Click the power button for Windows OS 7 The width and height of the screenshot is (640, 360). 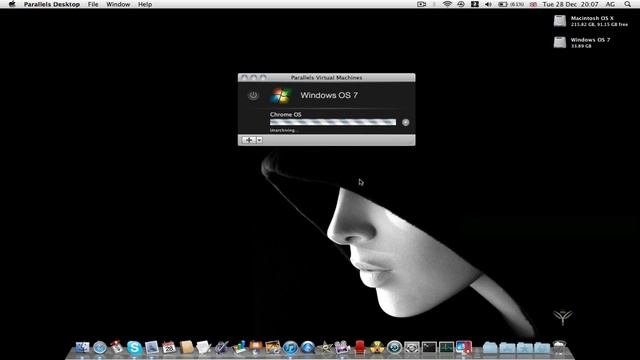tap(253, 96)
